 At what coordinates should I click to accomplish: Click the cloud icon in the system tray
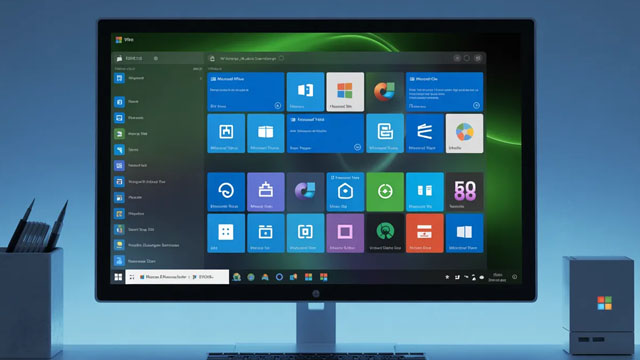click(482, 278)
